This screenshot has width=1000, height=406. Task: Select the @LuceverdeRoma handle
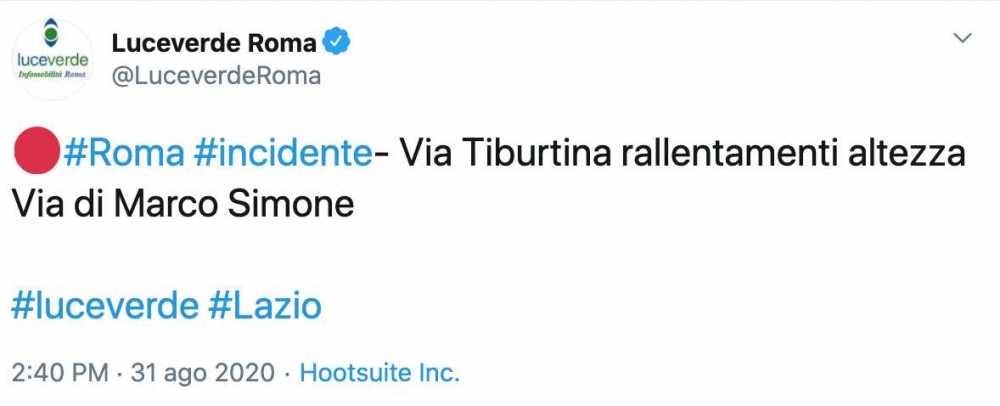click(x=216, y=76)
